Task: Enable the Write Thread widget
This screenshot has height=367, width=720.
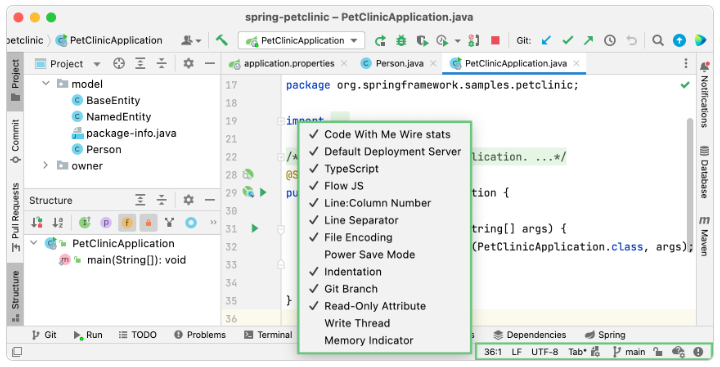Action: (x=385, y=323)
